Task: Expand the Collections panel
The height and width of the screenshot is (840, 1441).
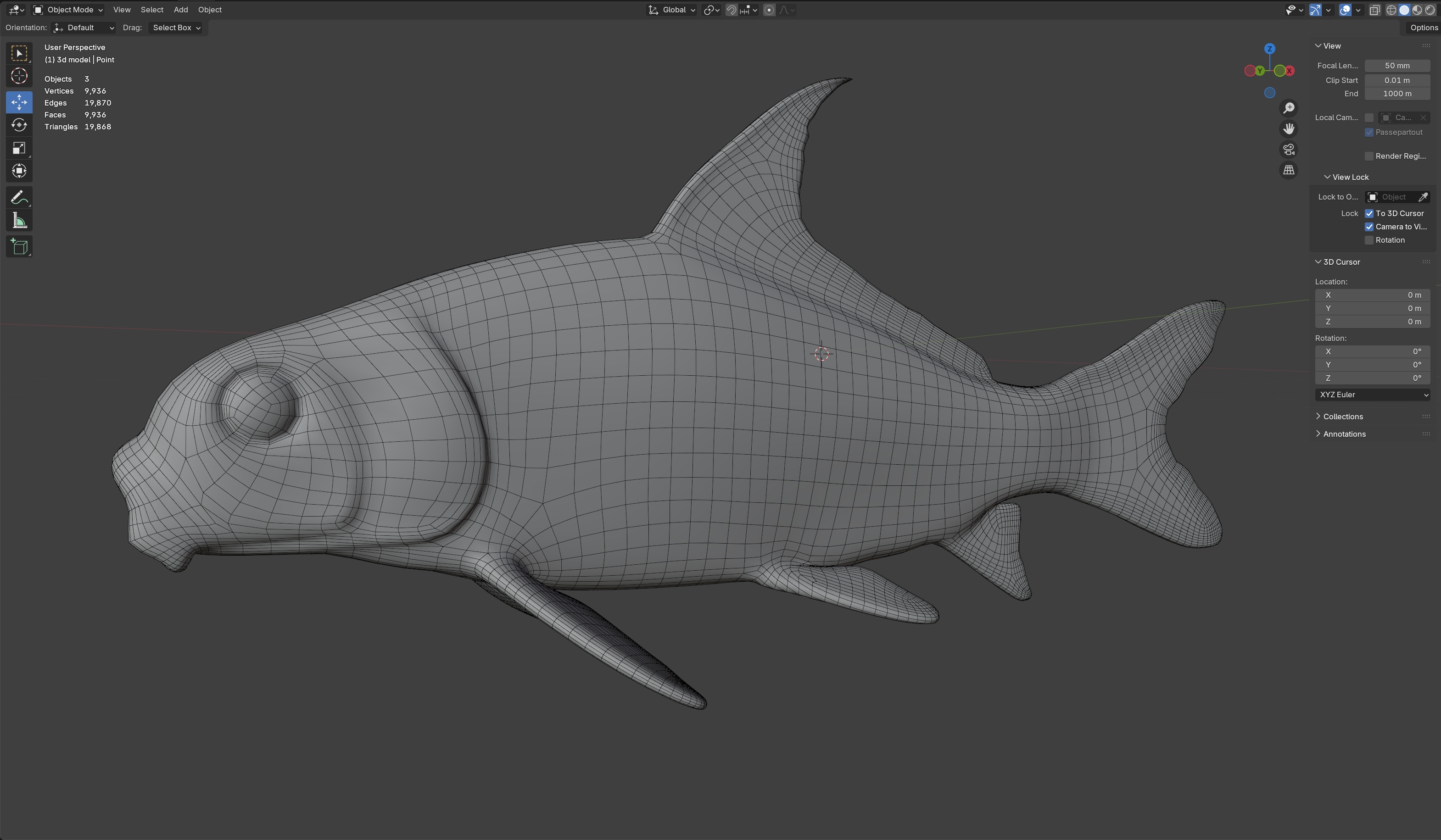Action: coord(1342,416)
